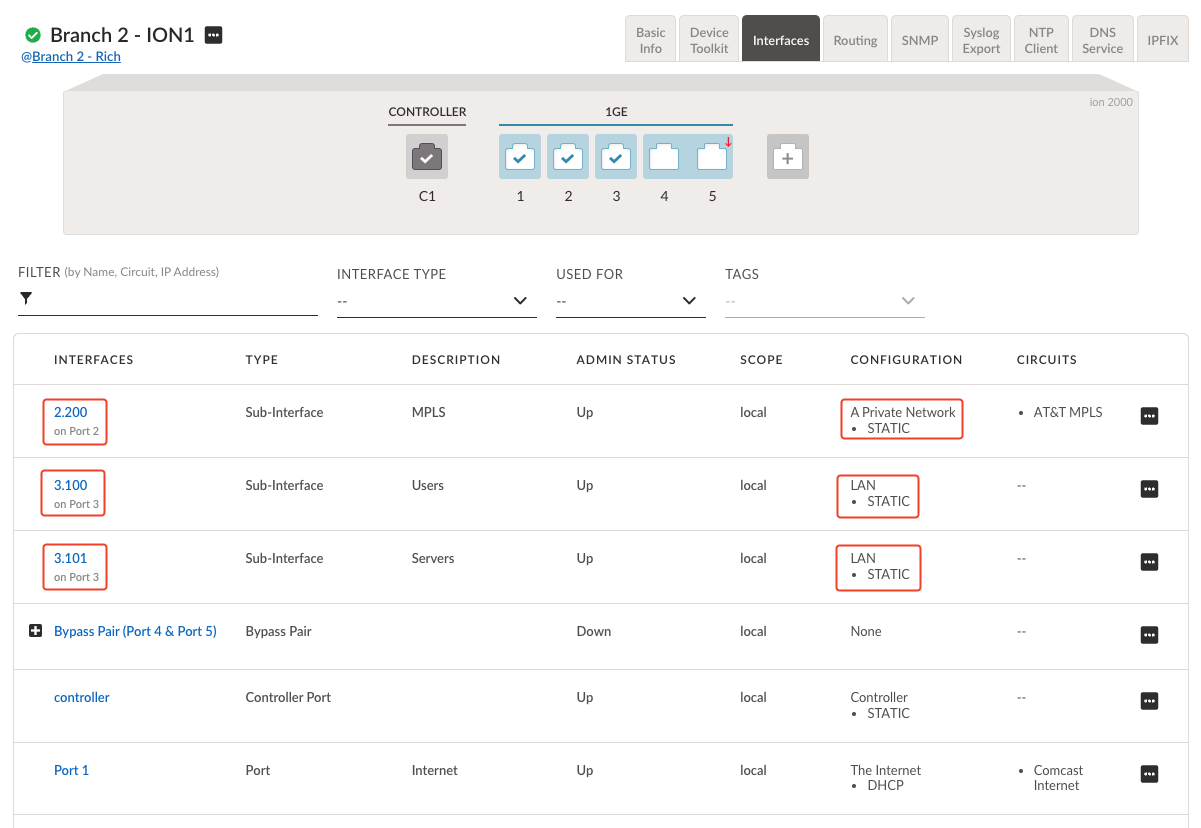Switch to the Routing tab
The width and height of the screenshot is (1201, 828).
855,40
